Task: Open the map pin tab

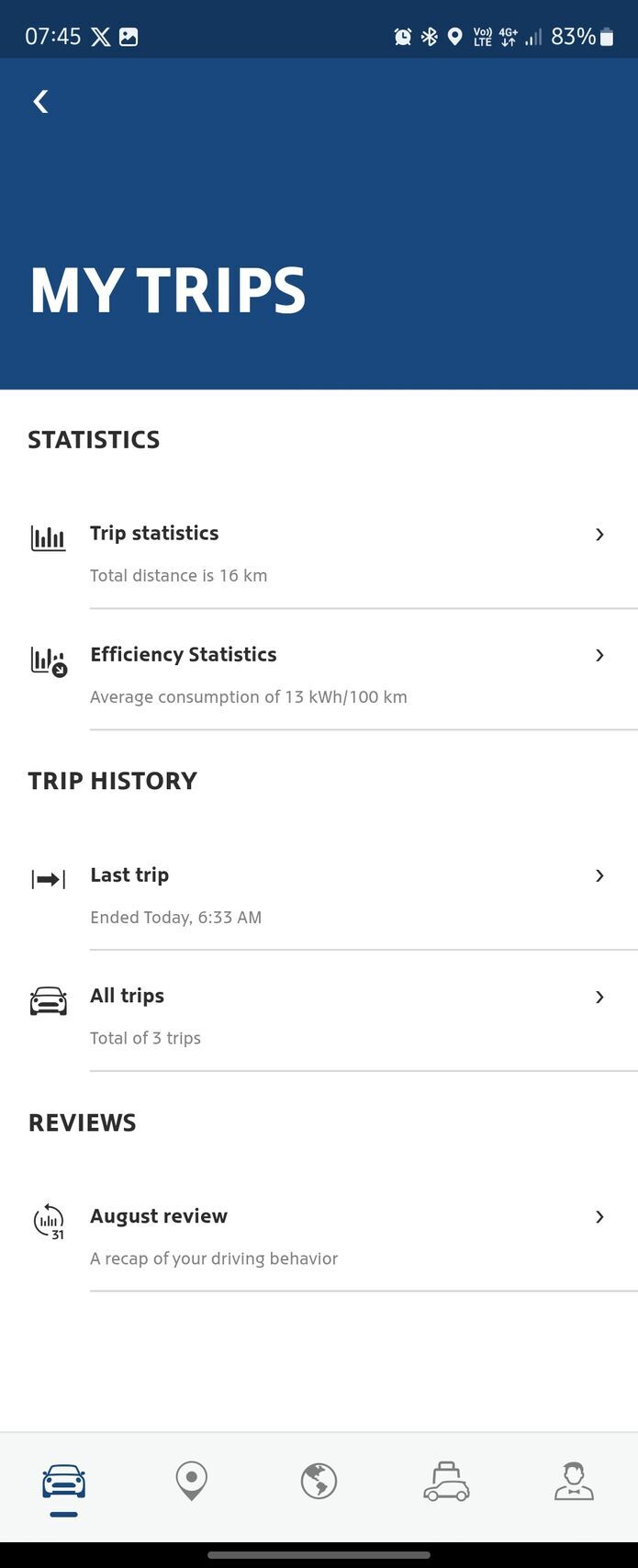Action: click(x=192, y=1482)
